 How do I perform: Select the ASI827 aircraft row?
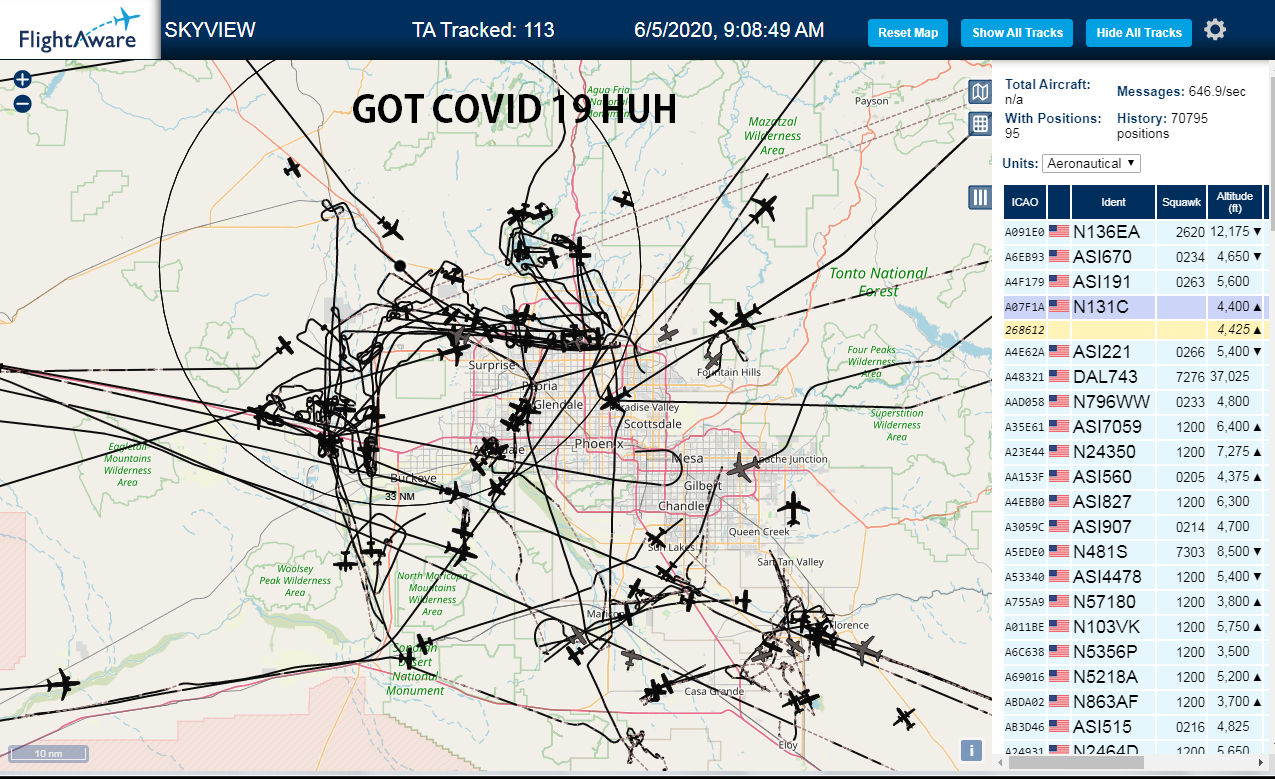[1135, 502]
